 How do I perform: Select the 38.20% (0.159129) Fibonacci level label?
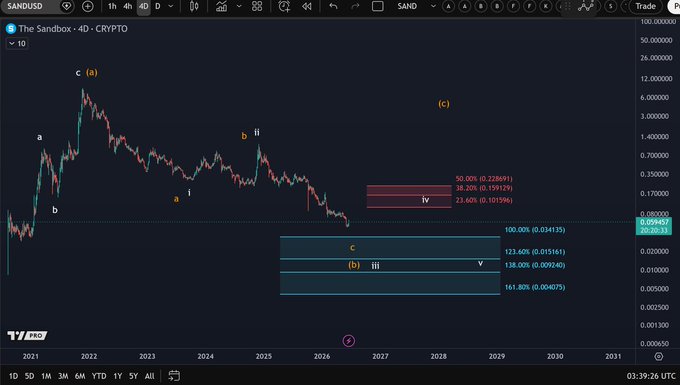(x=484, y=188)
